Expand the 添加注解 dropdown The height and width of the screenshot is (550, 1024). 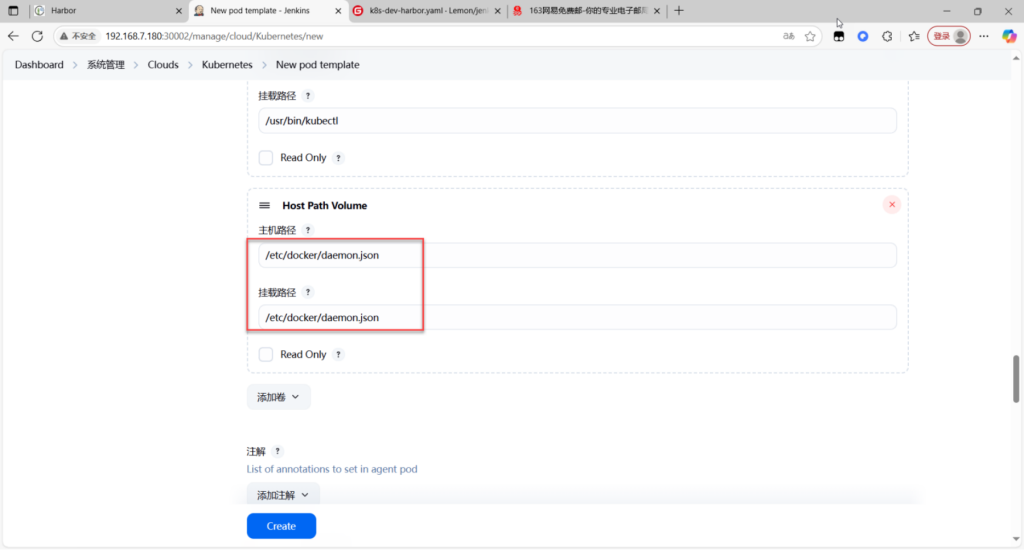pyautogui.click(x=283, y=494)
